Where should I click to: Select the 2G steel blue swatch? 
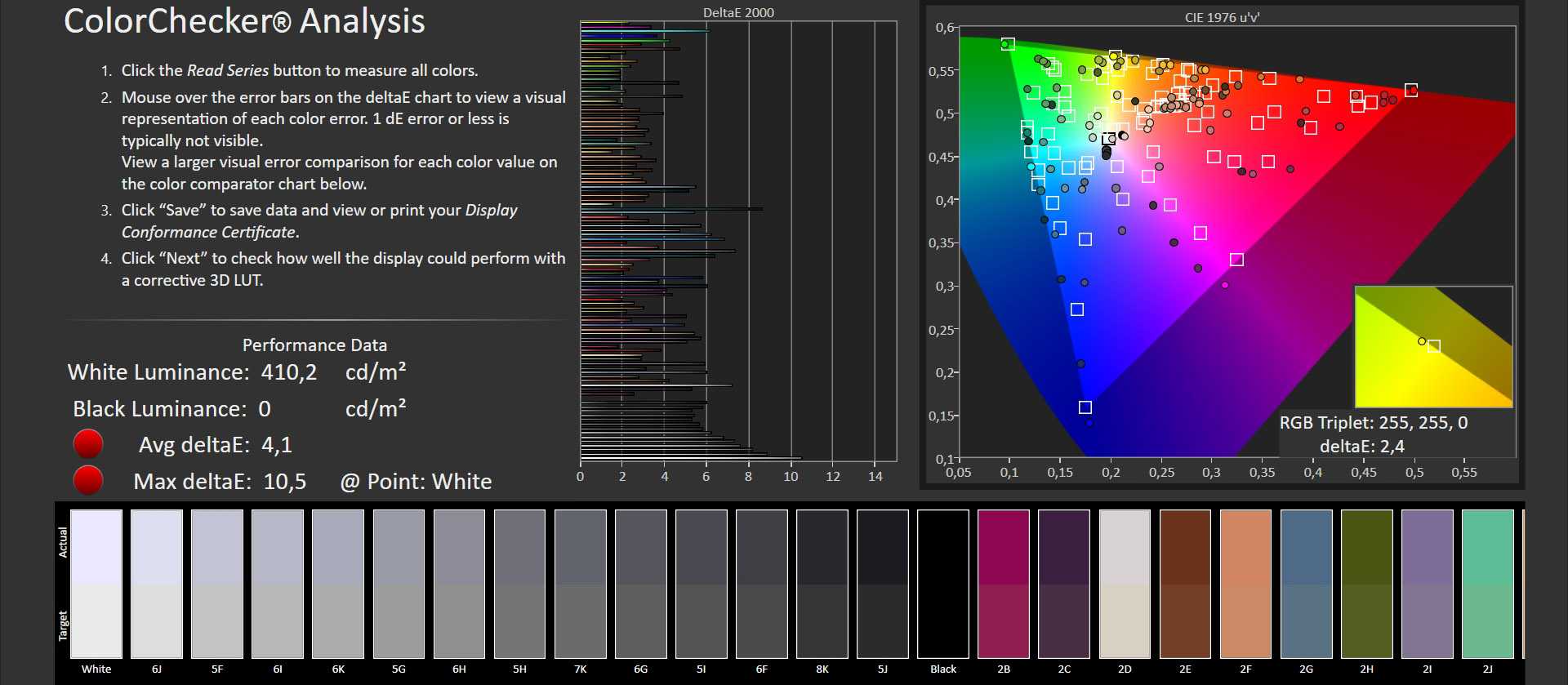1307,584
